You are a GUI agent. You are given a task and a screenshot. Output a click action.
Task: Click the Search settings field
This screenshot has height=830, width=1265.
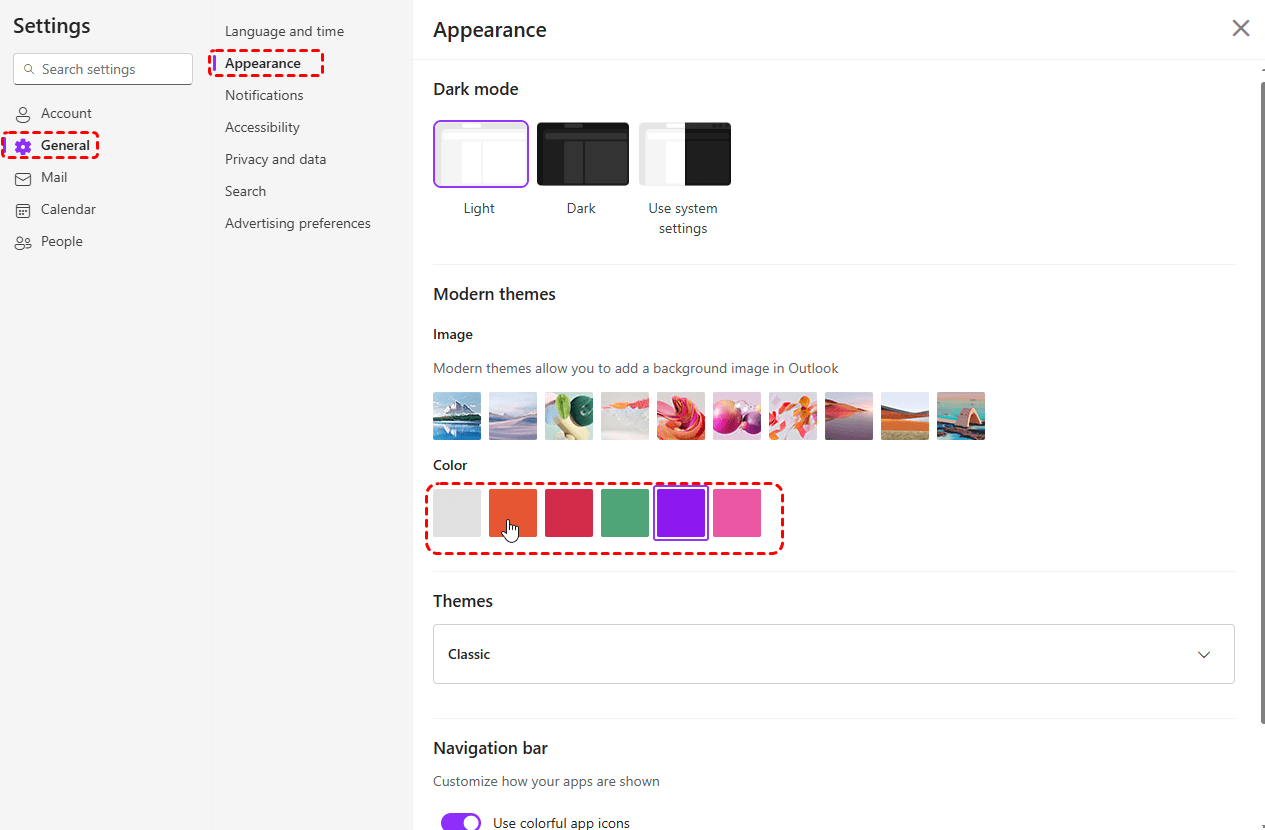coord(110,70)
